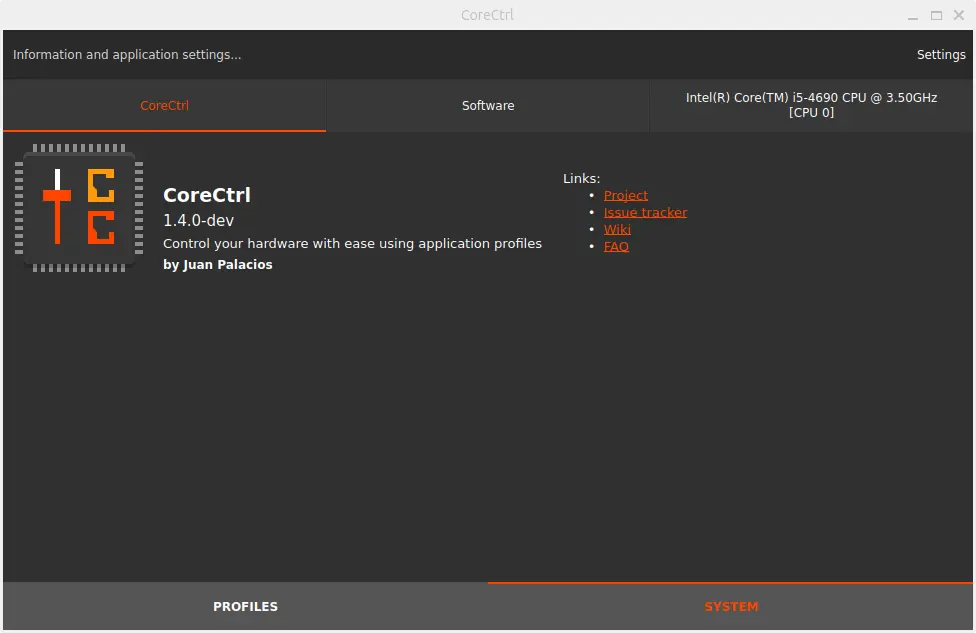Screen dimensions: 976x633
Task: Go to the PROFILES section
Action: pyautogui.click(x=245, y=607)
